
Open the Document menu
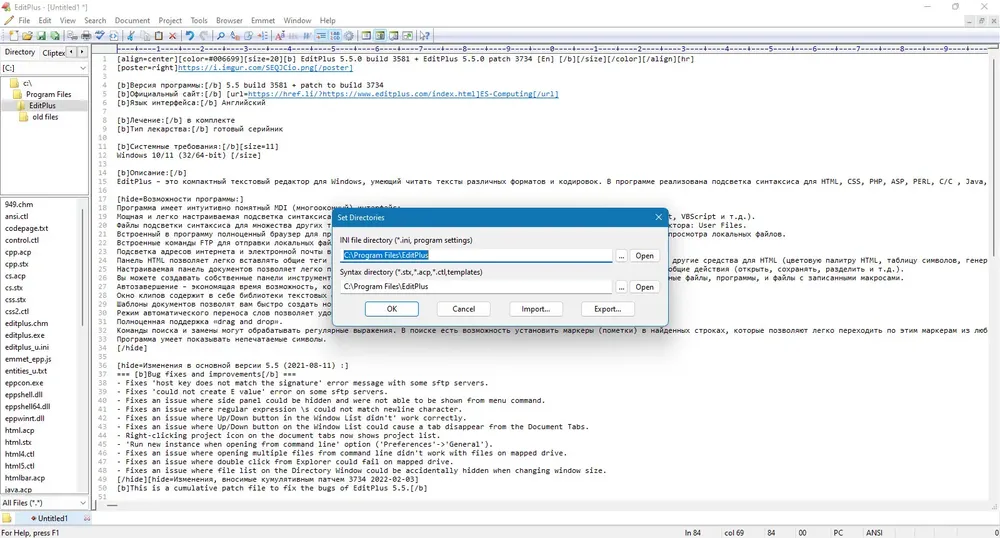(x=132, y=20)
